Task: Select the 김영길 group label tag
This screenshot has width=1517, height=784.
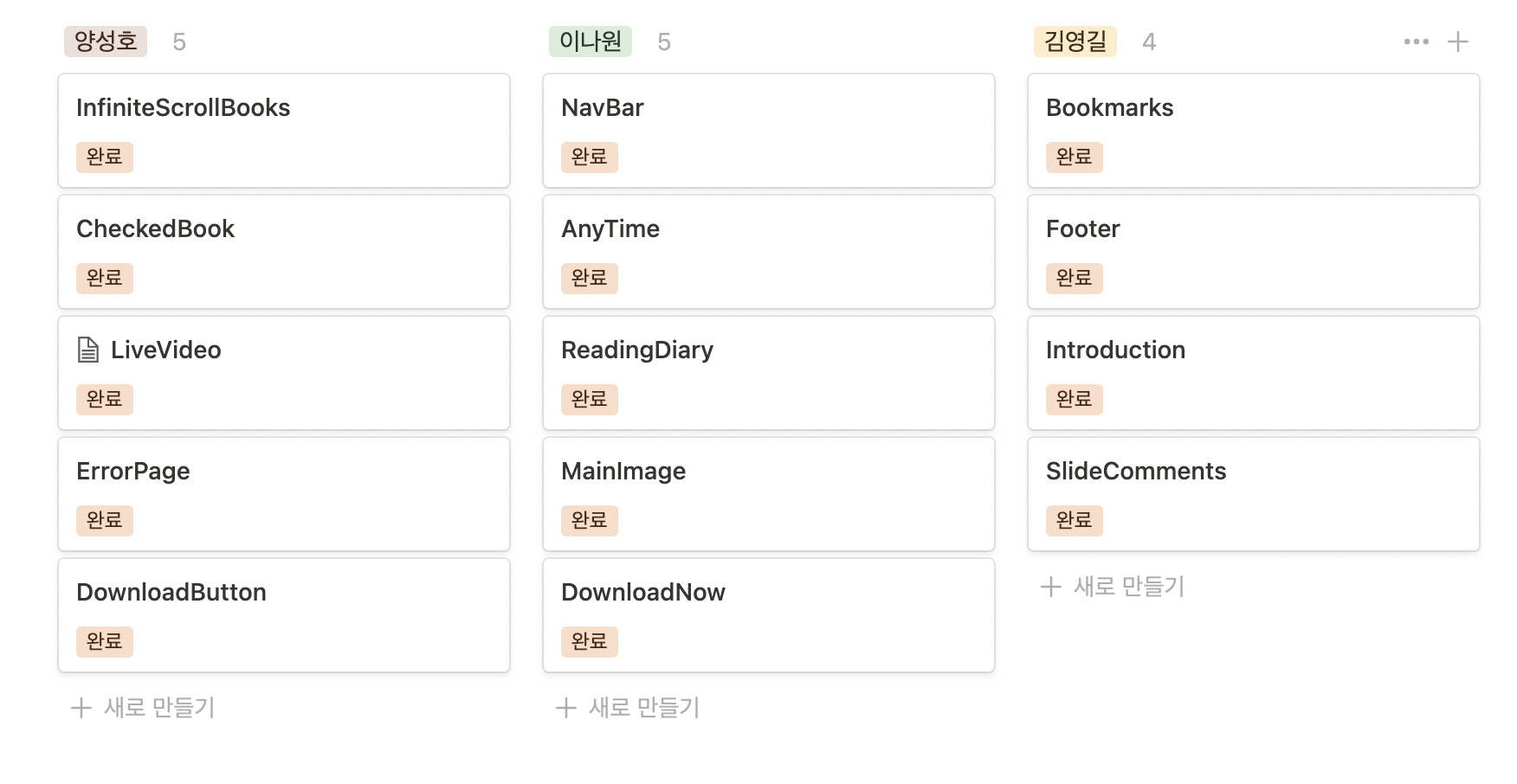Action: pyautogui.click(x=1075, y=41)
